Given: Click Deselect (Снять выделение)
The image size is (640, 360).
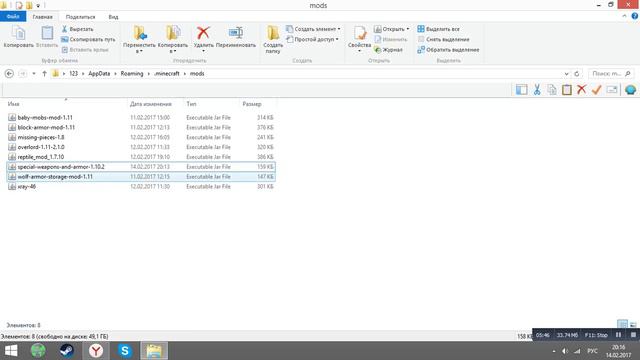Looking at the screenshot, I should [444, 40].
